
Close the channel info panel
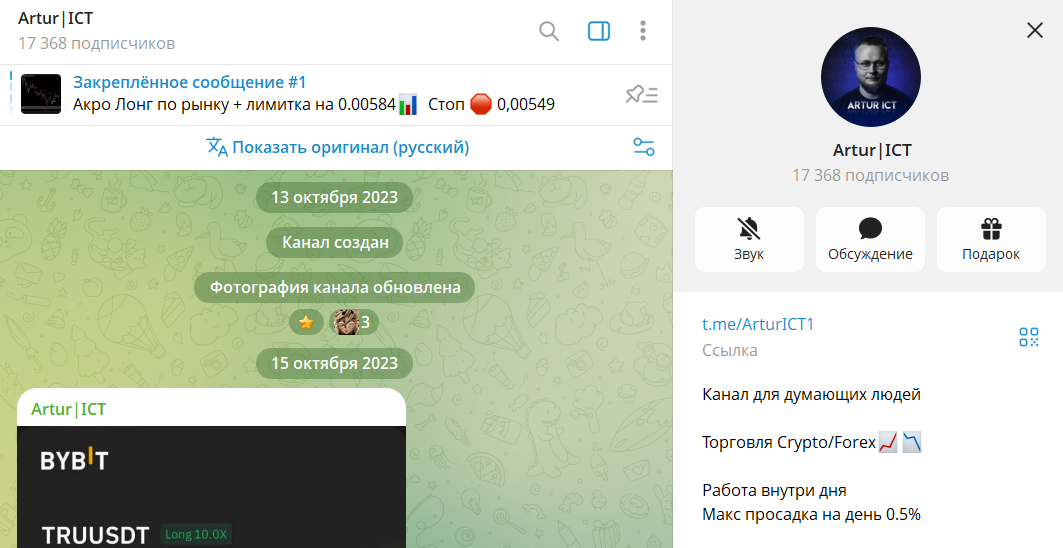coord(1035,30)
